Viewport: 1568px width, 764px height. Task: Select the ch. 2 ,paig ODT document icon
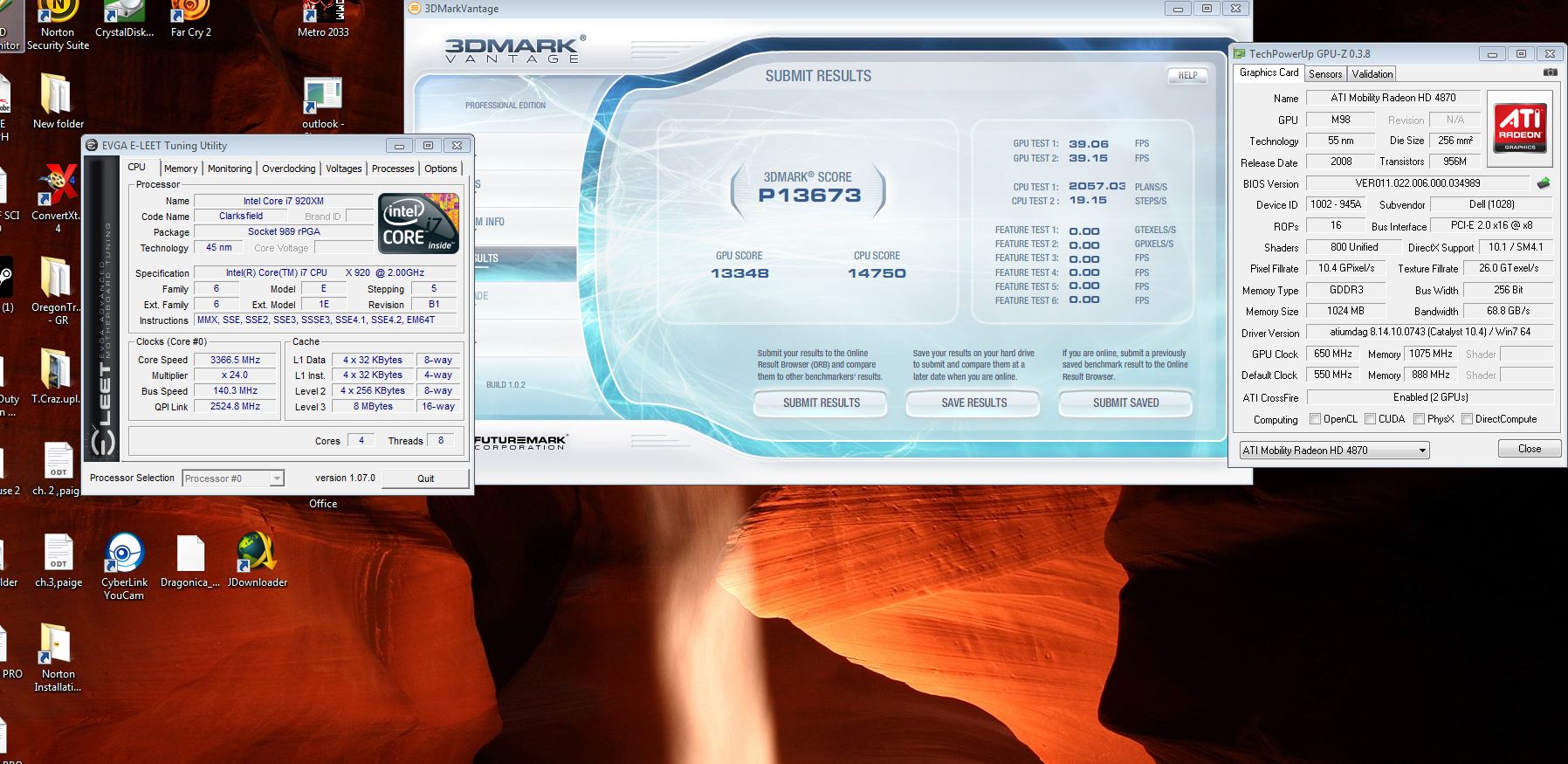tap(58, 469)
